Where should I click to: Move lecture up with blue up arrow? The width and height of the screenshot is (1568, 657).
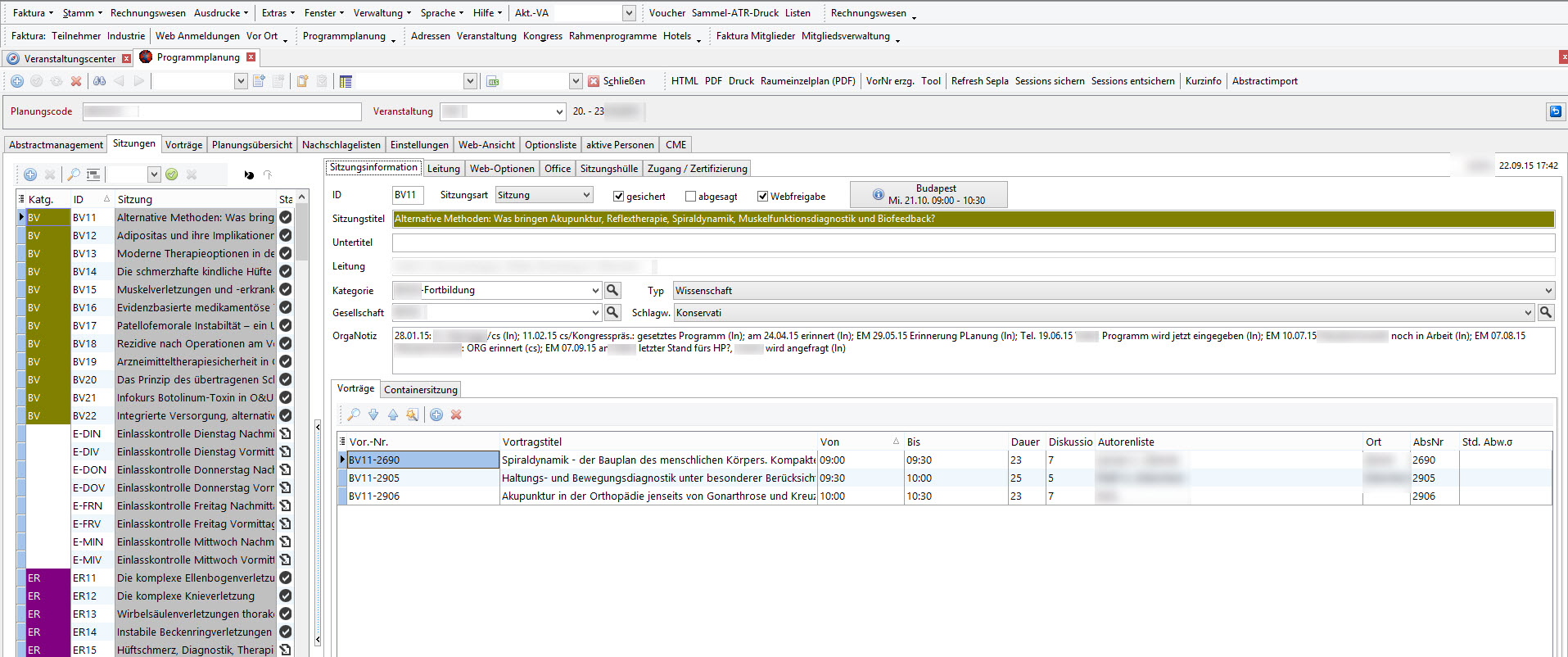(393, 415)
